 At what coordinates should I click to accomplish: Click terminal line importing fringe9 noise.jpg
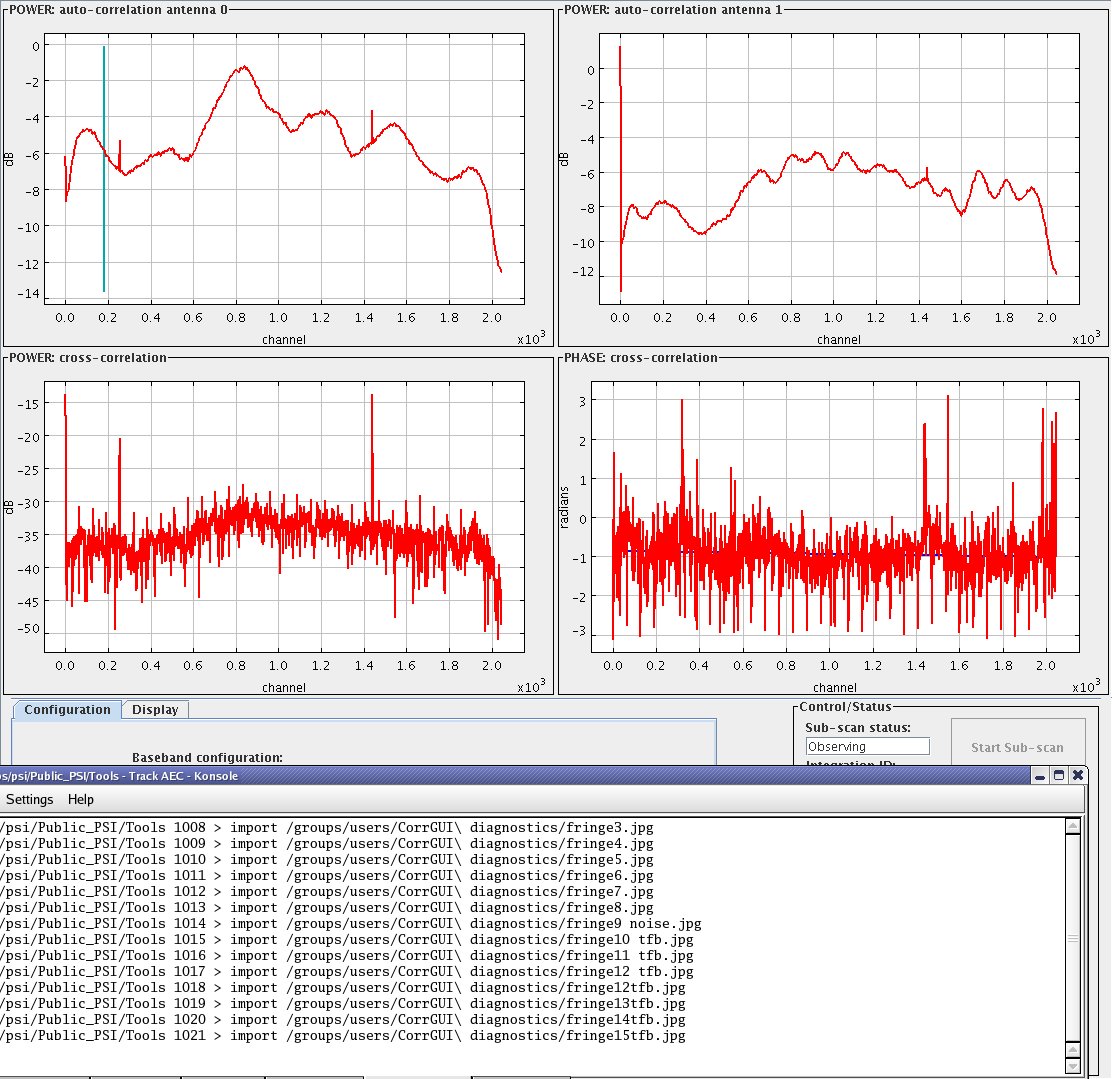tap(351, 924)
